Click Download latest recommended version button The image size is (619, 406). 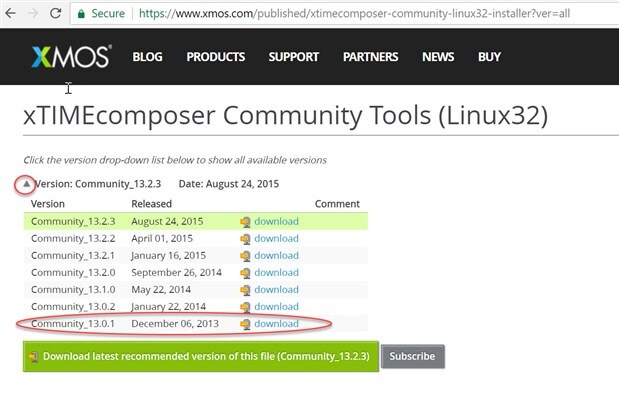click(201, 356)
